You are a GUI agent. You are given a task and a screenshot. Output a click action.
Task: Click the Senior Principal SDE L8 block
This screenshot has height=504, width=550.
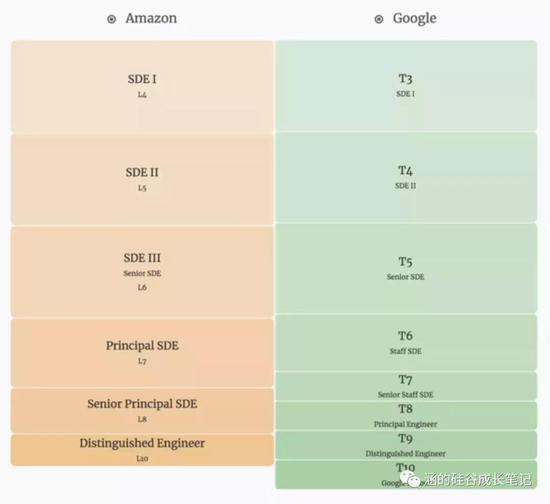(142, 410)
